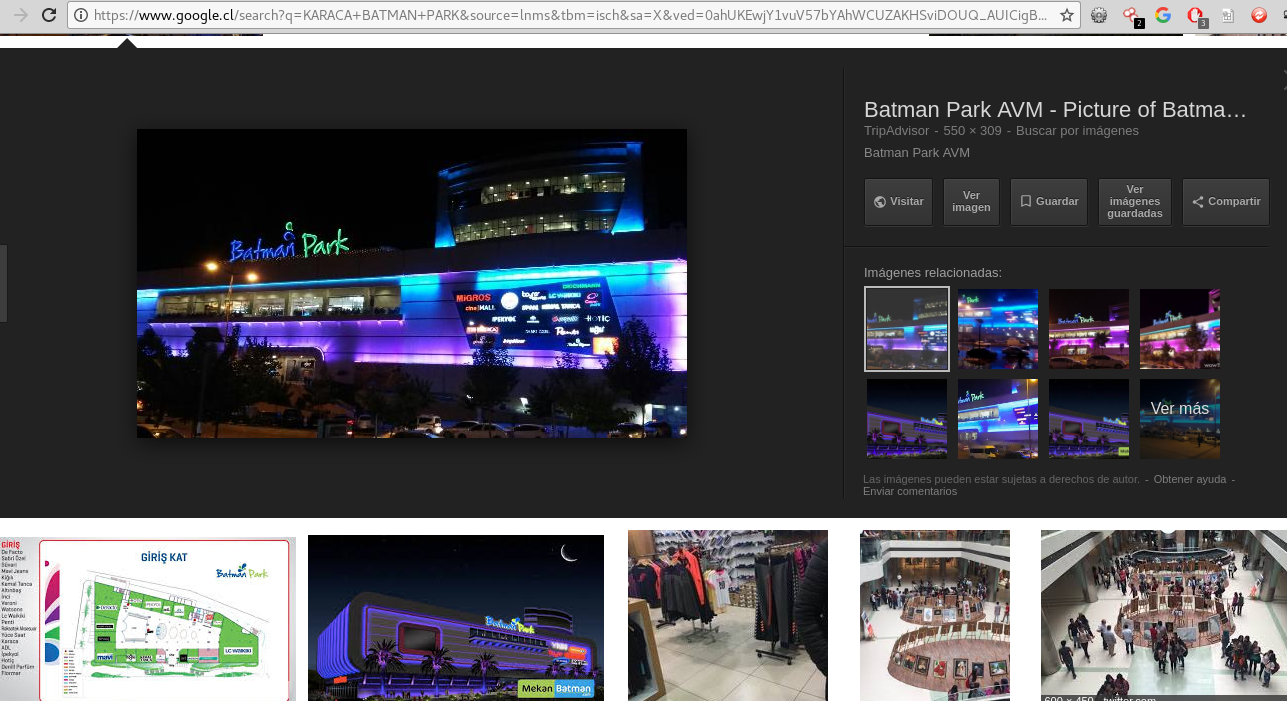The image size is (1287, 701).
Task: Click Obtener ayuda link
Action: (x=1190, y=479)
